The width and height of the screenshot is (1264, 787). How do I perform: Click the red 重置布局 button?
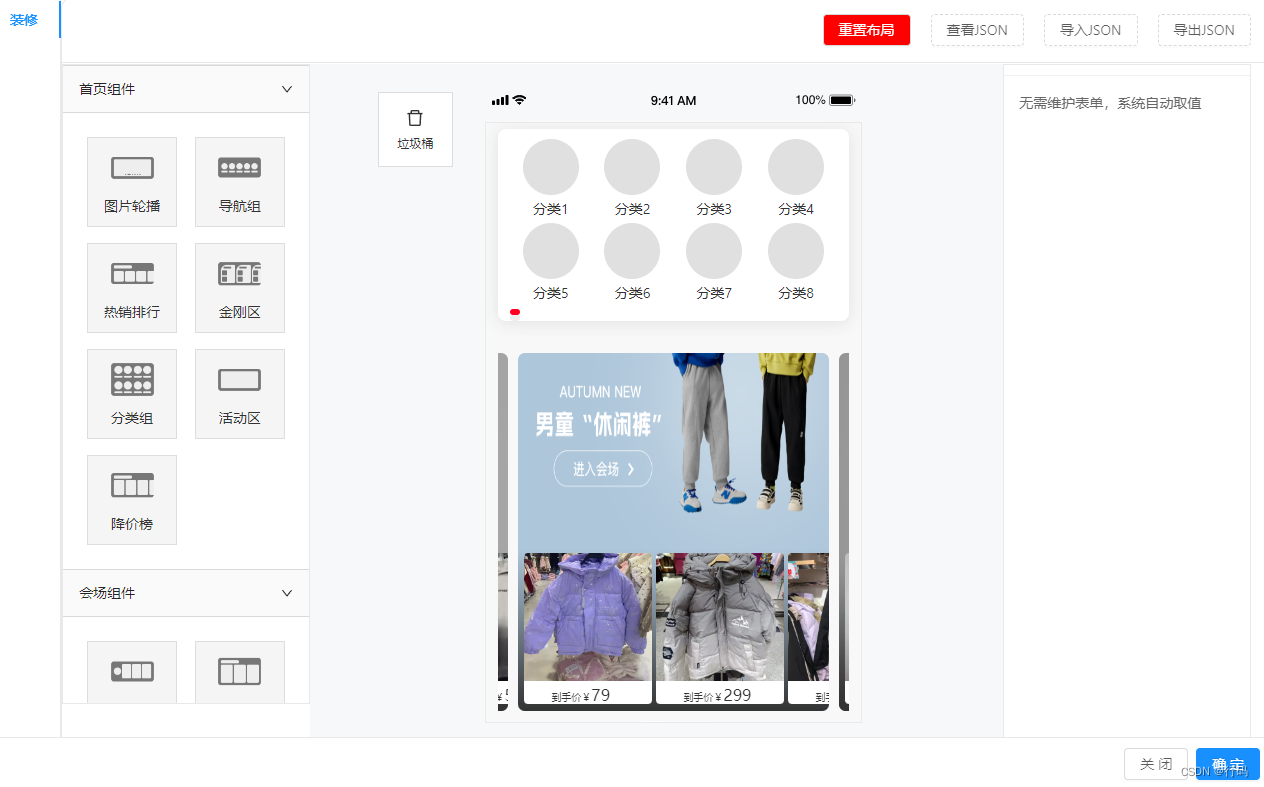(866, 30)
